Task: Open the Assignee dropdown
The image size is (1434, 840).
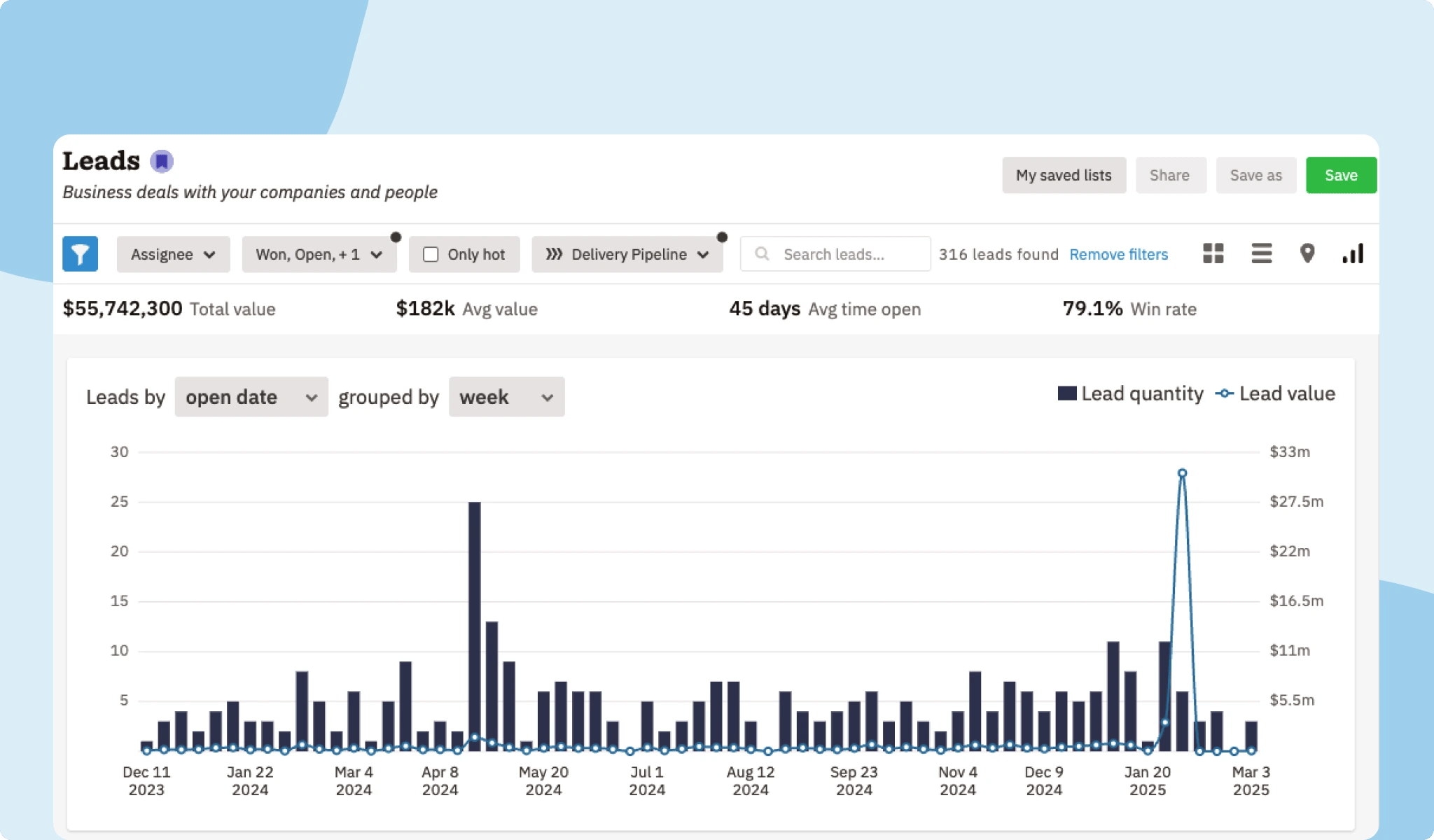Action: pyautogui.click(x=173, y=254)
